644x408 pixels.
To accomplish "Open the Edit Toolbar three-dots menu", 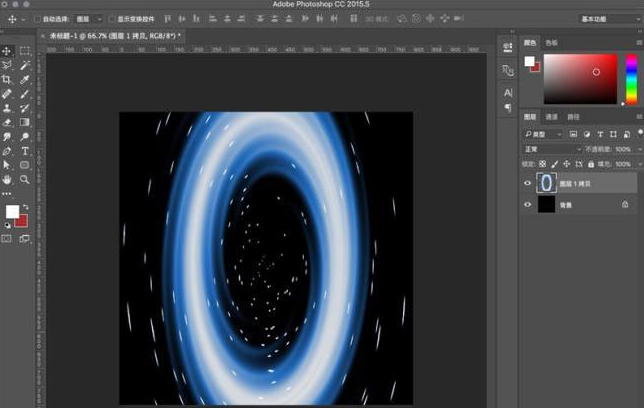I will 7,194.
